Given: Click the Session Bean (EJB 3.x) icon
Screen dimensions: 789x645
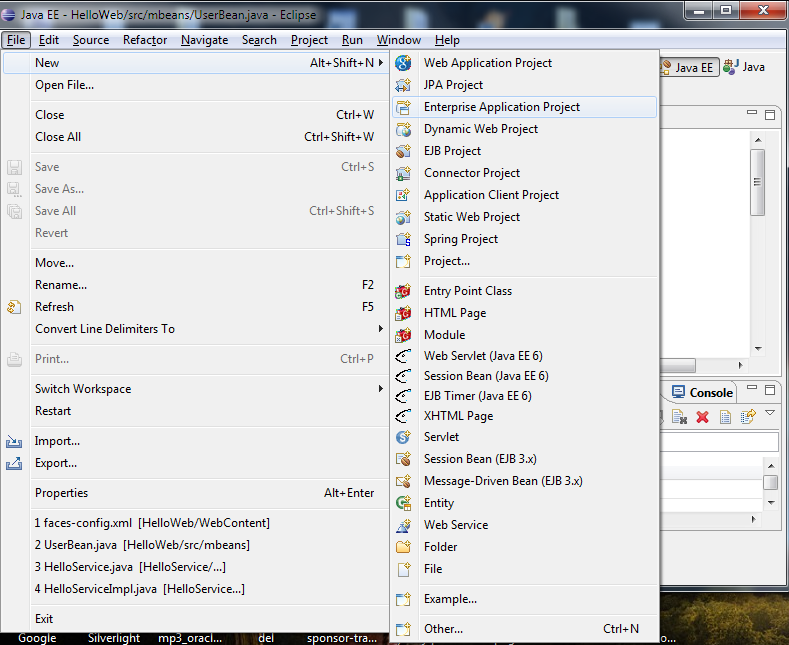Looking at the screenshot, I should click(x=403, y=459).
